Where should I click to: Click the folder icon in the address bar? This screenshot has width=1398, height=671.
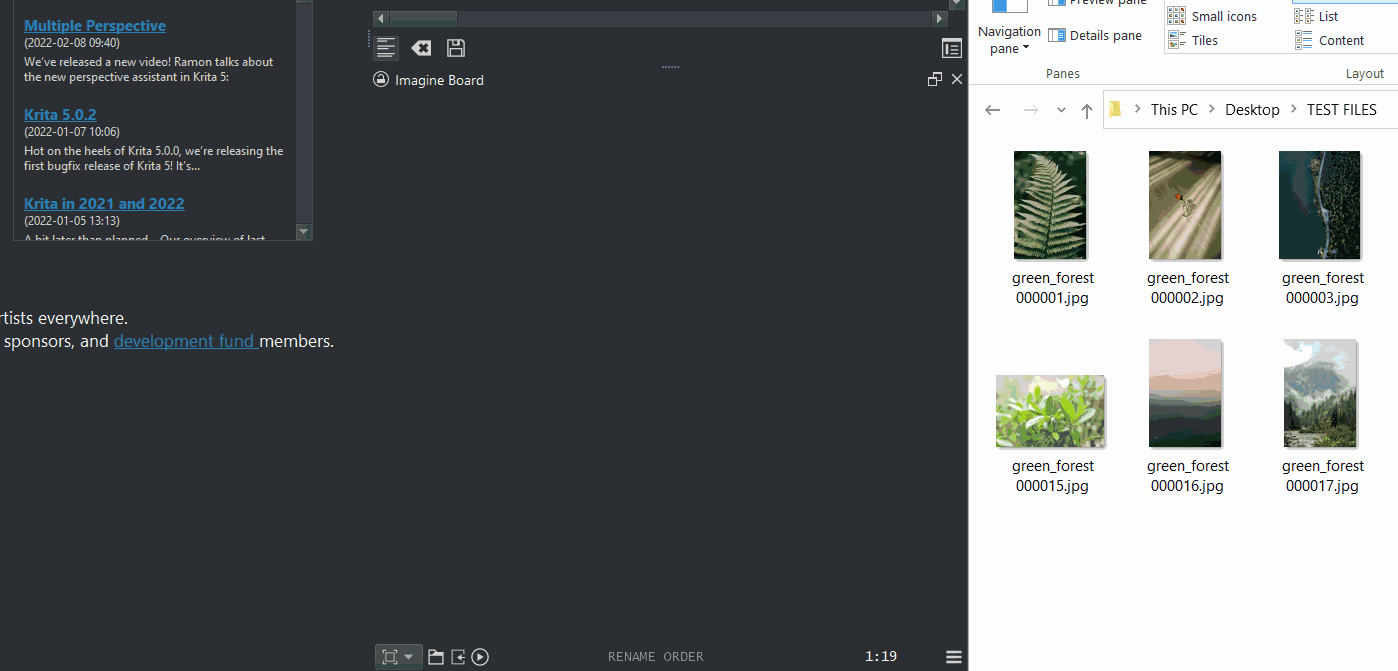pos(1116,110)
